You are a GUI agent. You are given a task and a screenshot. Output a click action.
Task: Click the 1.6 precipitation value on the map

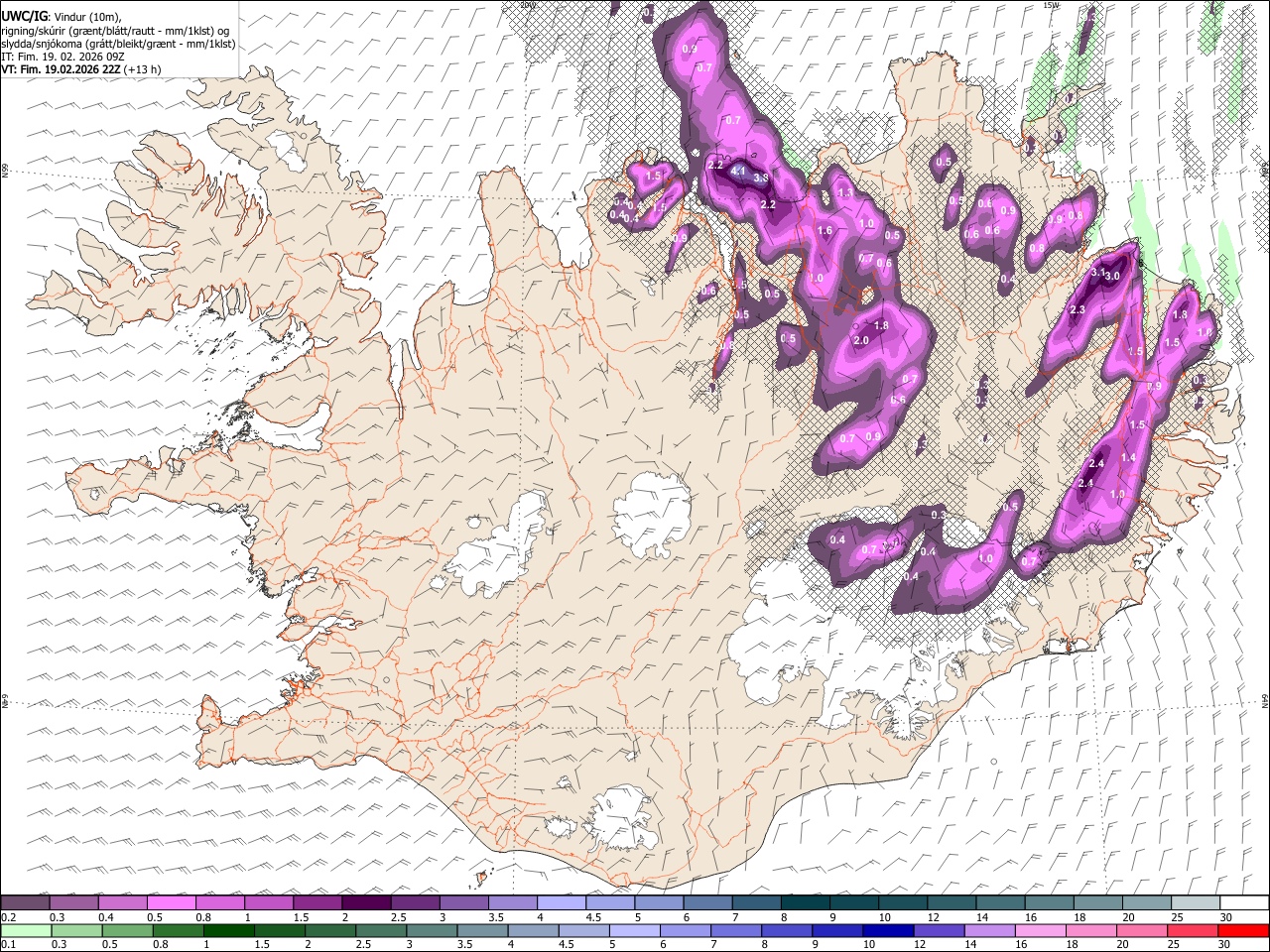pyautogui.click(x=825, y=231)
